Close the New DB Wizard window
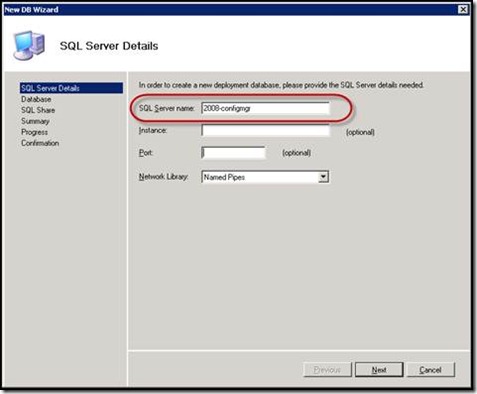The height and width of the screenshot is (394, 477). click(x=463, y=9)
